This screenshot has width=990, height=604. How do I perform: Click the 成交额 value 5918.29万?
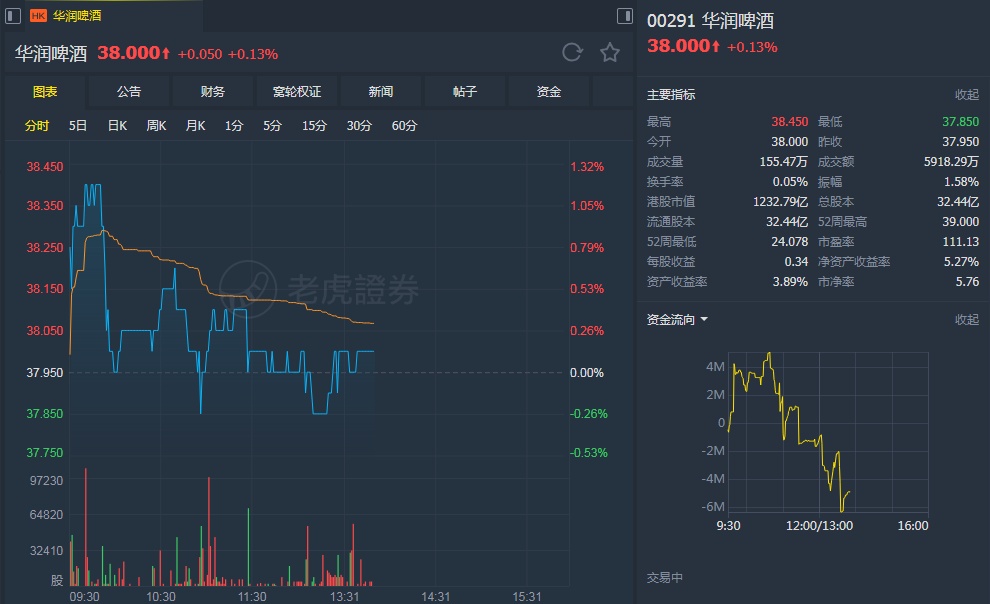coord(951,162)
